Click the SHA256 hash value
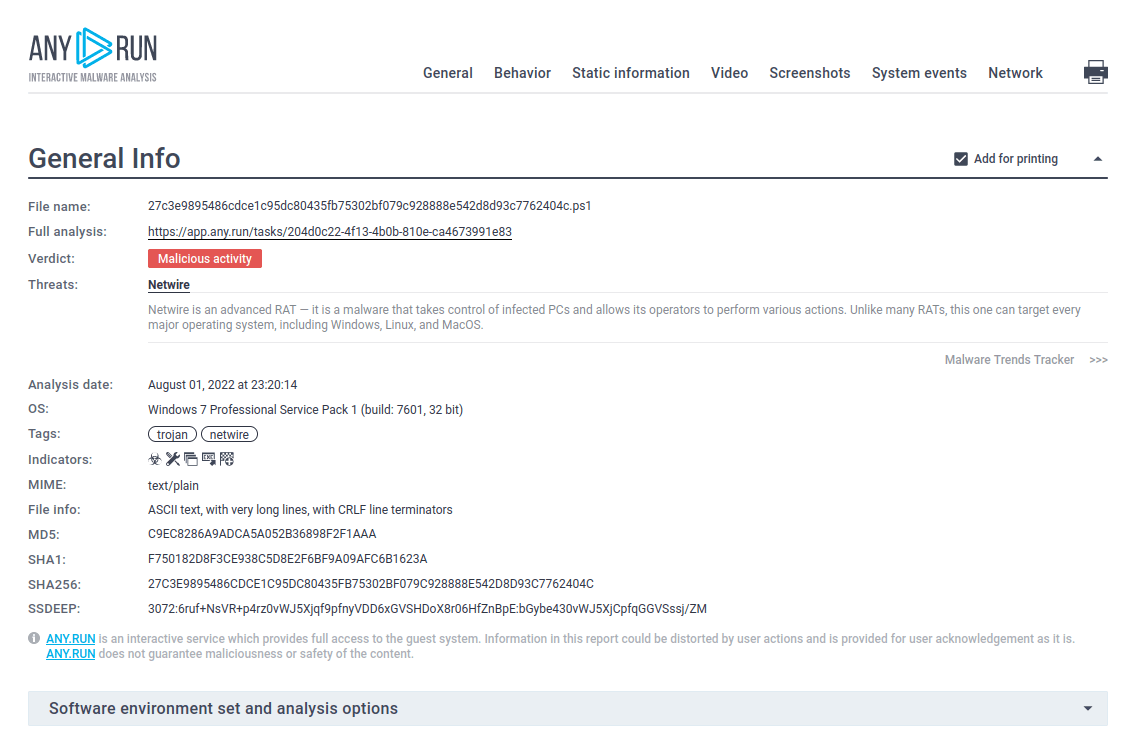The height and width of the screenshot is (748, 1135). tap(371, 584)
